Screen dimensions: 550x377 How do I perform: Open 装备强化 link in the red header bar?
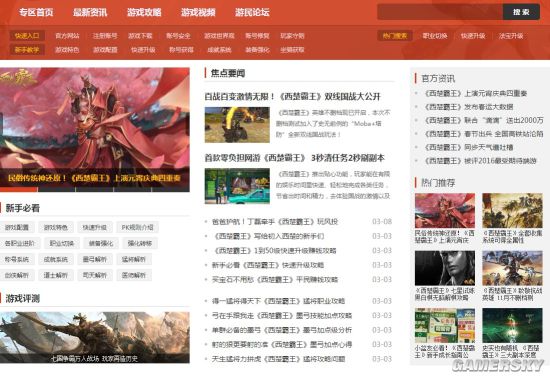[x=257, y=50]
